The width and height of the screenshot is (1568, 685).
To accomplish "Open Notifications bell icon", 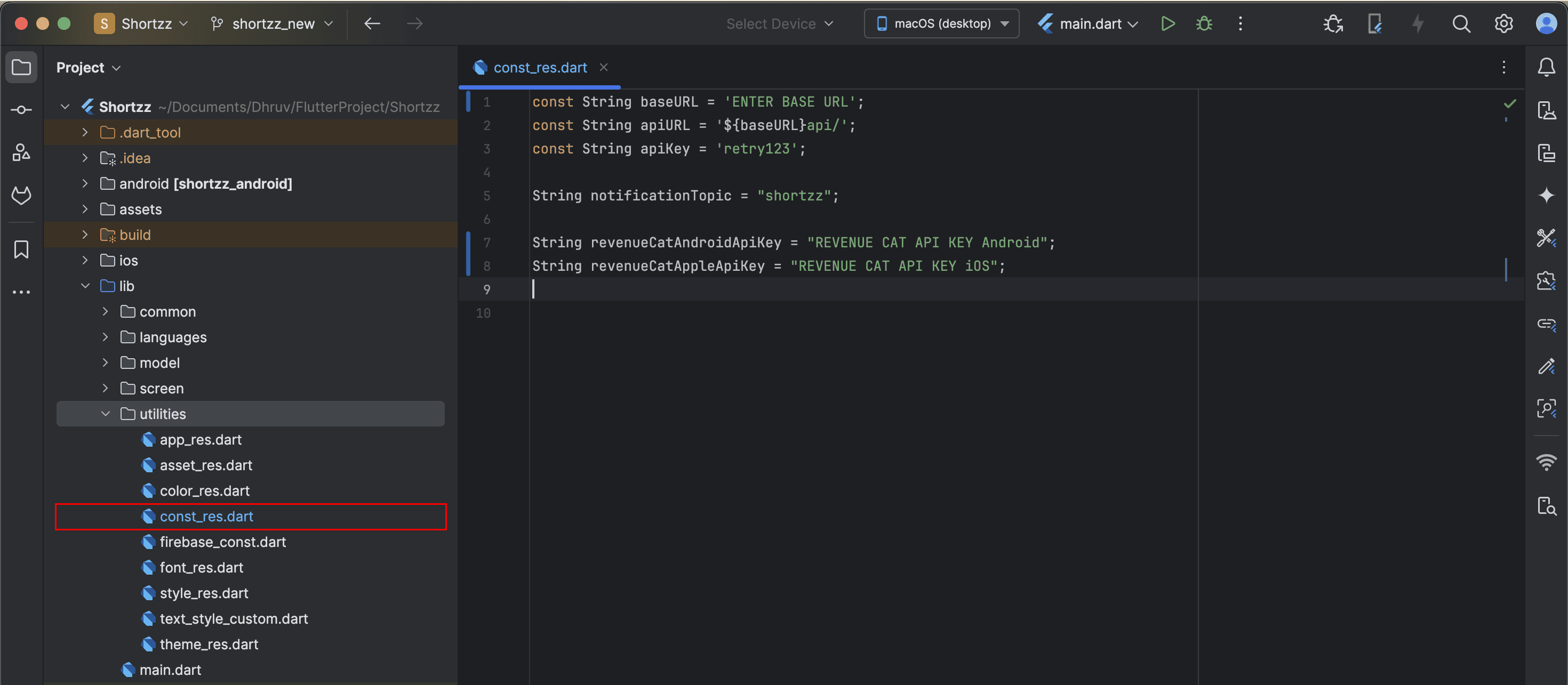I will pos(1546,67).
